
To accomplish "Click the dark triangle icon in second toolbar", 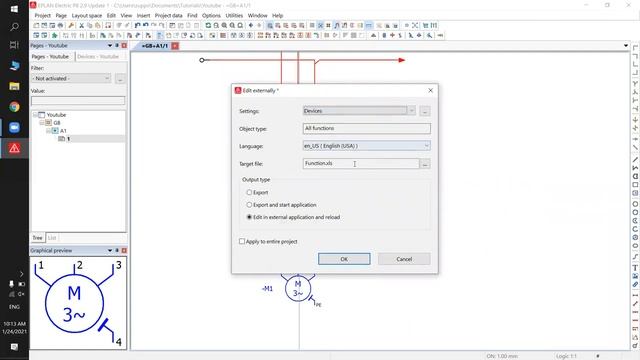I will pos(373,36).
